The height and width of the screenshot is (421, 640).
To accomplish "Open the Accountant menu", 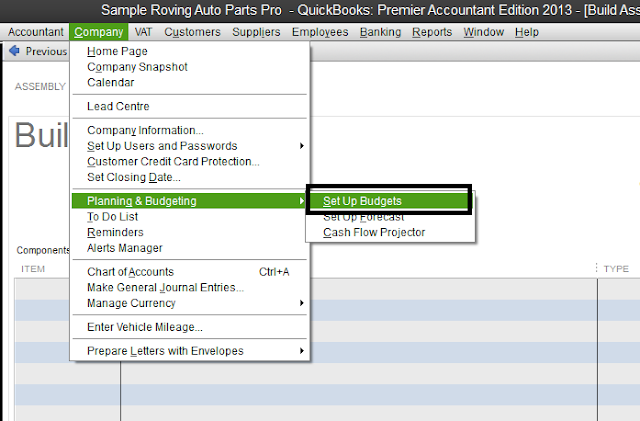I will click(35, 32).
